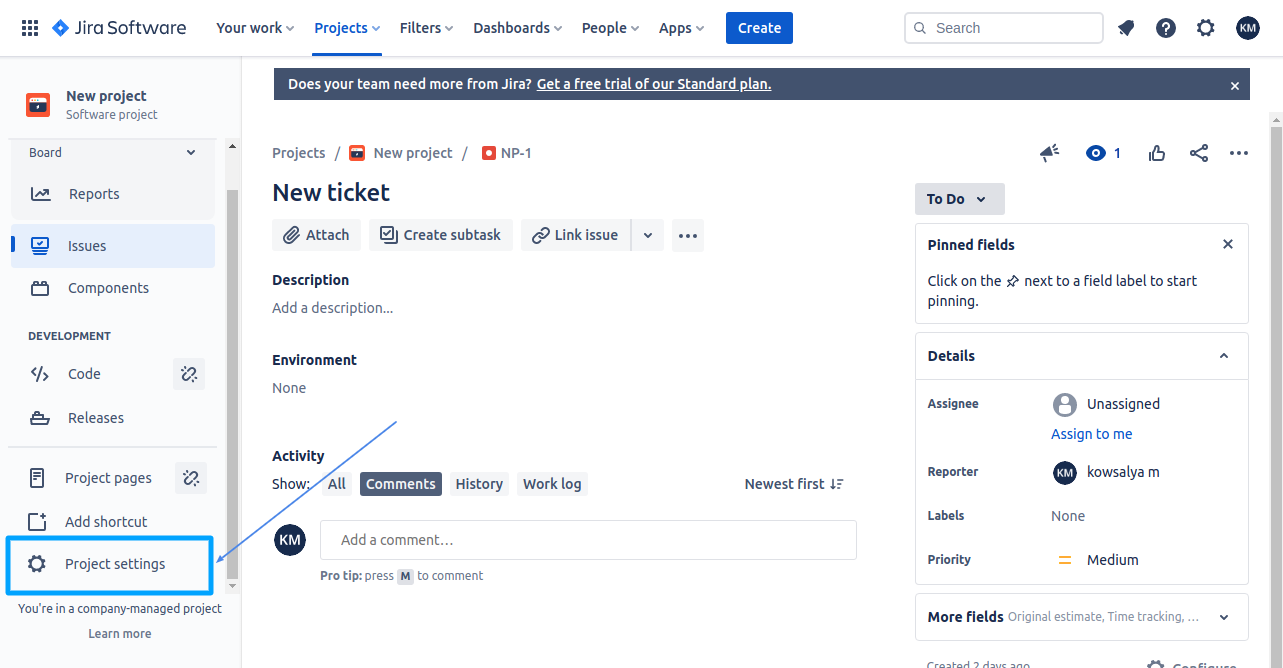Viewport: 1283px width, 668px height.
Task: Click the Assign to me link
Action: point(1092,434)
